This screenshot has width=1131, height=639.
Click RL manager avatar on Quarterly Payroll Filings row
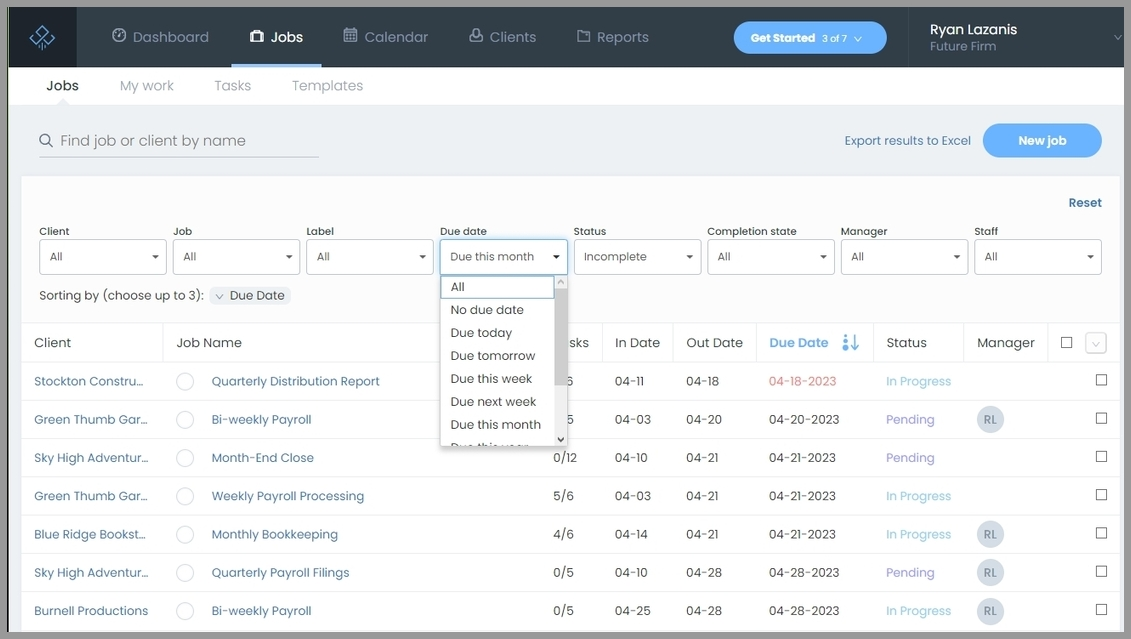990,573
